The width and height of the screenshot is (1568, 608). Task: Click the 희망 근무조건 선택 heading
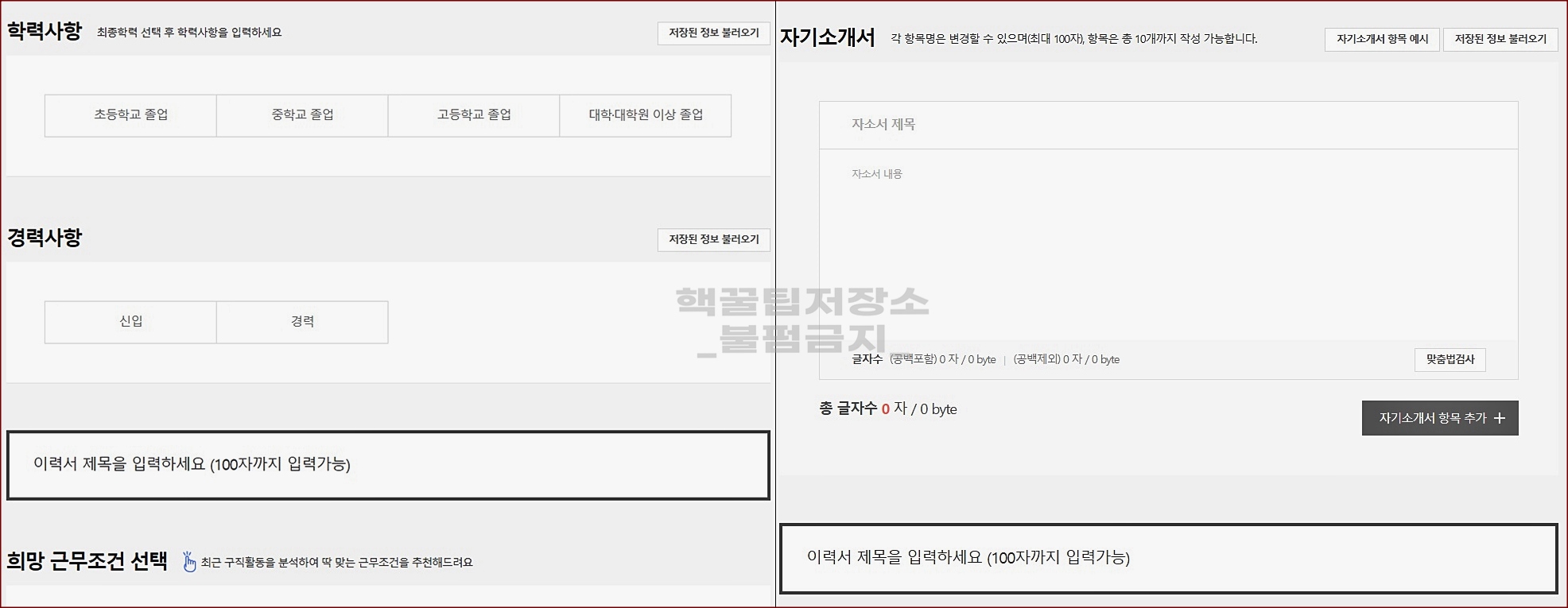coord(87,561)
